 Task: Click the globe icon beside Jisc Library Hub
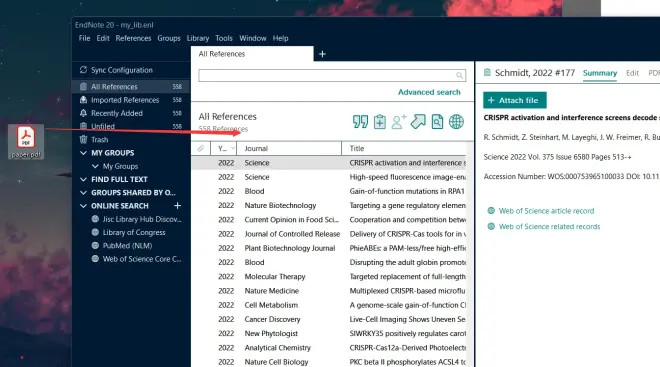point(96,219)
